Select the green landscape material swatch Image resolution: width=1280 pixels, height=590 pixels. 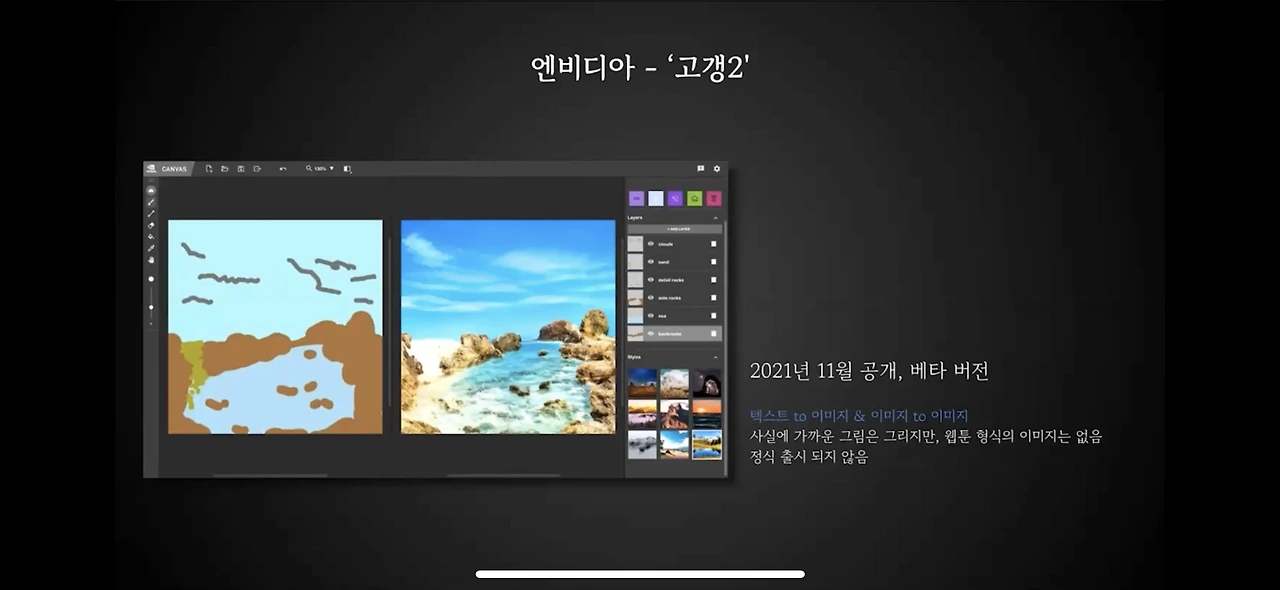(695, 198)
